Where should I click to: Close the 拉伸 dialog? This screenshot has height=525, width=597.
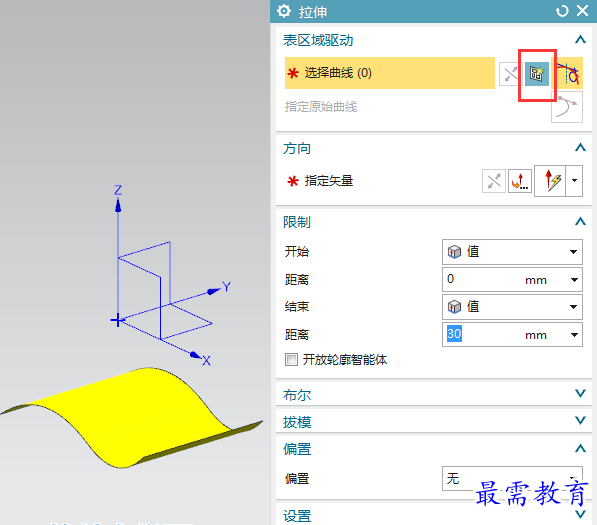583,11
